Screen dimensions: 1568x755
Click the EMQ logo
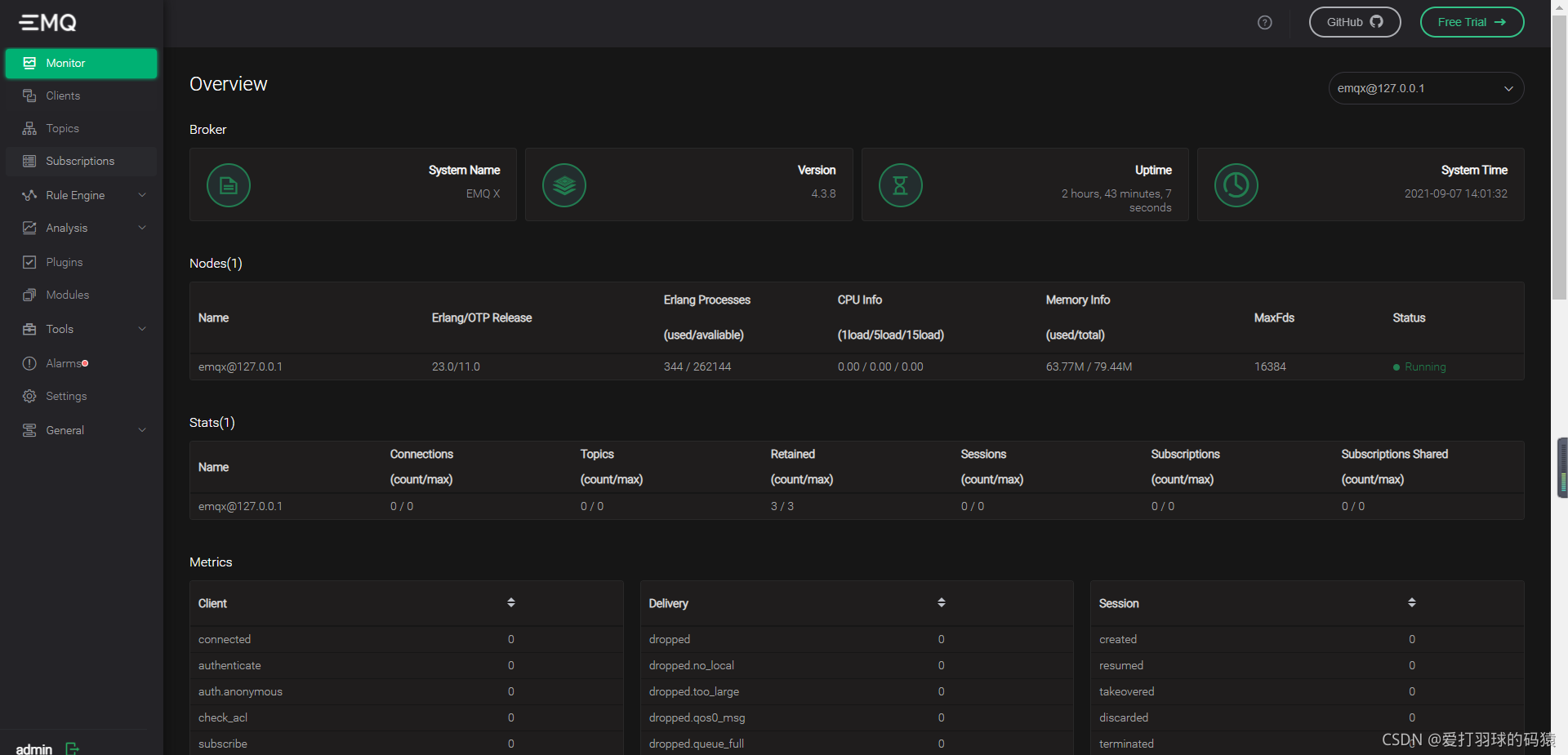(47, 22)
